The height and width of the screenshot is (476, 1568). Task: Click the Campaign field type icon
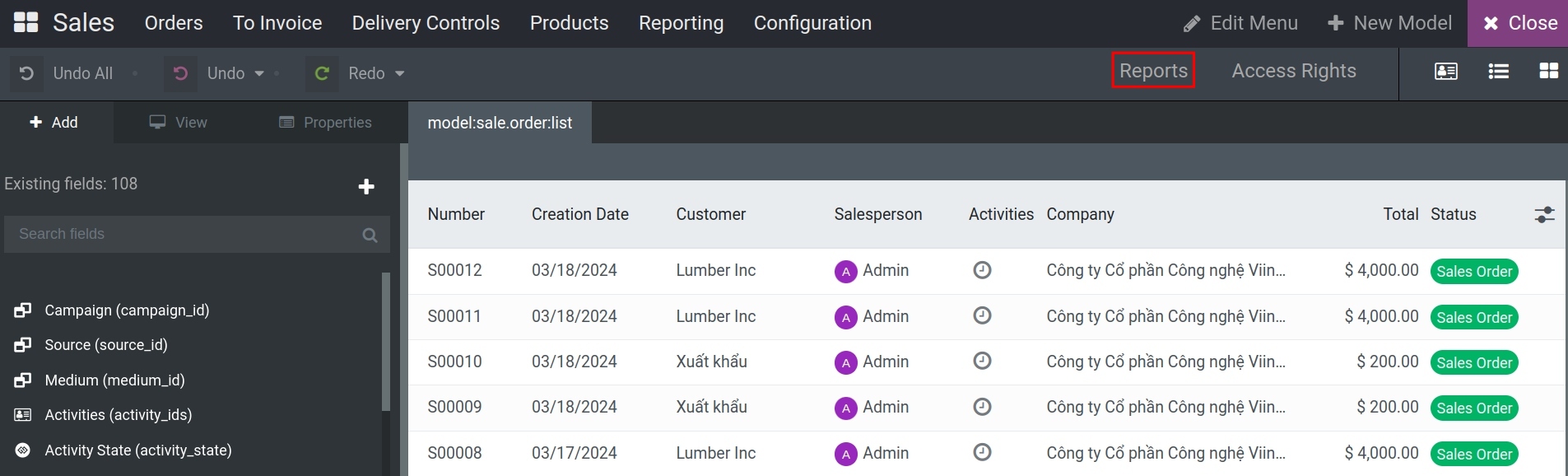[23, 310]
